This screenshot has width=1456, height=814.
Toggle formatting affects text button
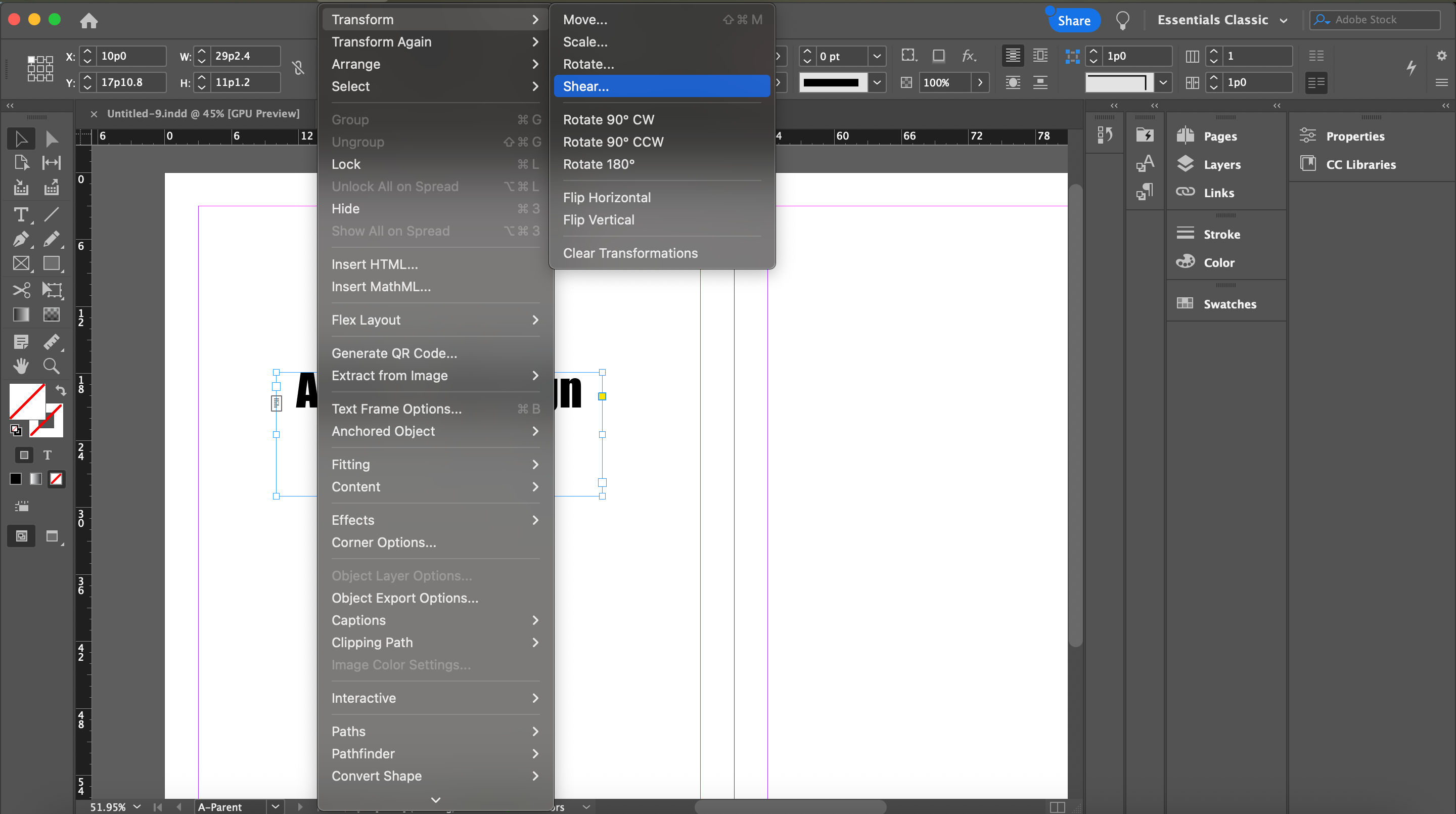(48, 455)
